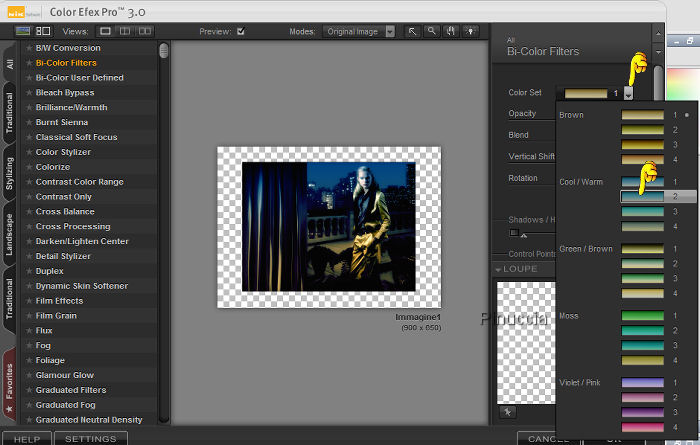Star the Bi-Color Filters favorite
Image resolution: width=700 pixels, height=445 pixels.
(27, 63)
